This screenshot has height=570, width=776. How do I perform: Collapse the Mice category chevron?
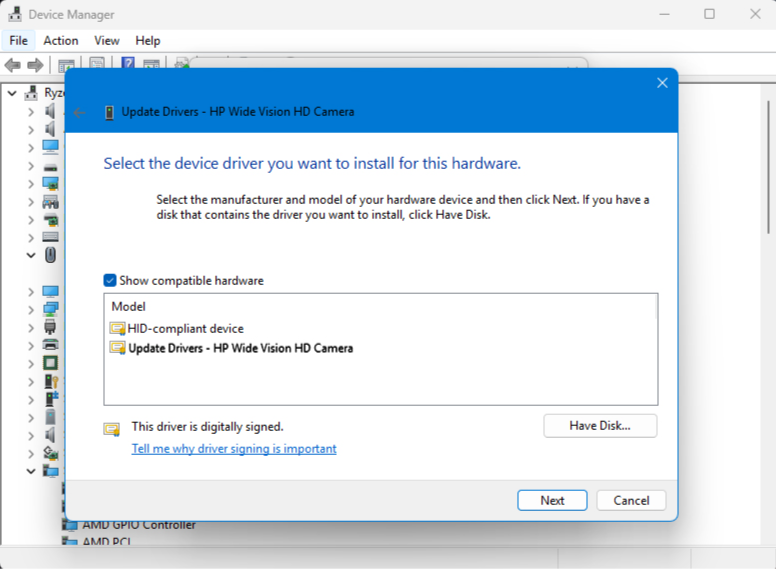click(31, 256)
